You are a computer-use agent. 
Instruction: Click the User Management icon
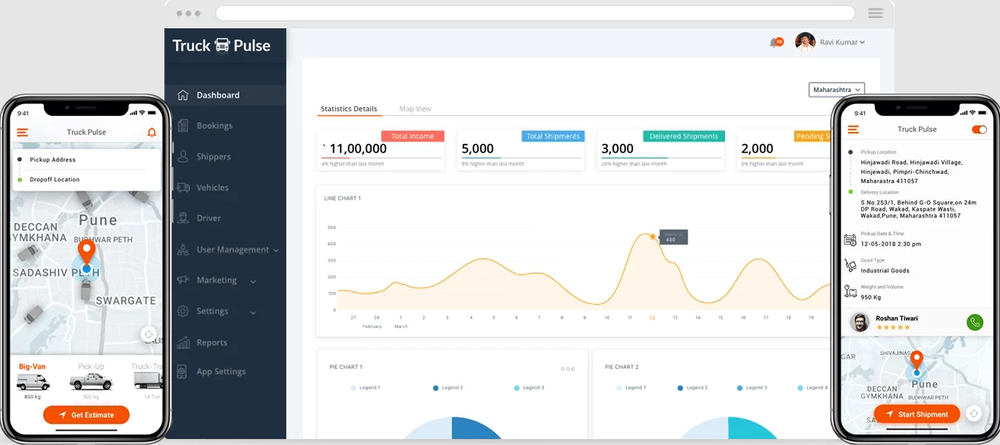(x=183, y=249)
